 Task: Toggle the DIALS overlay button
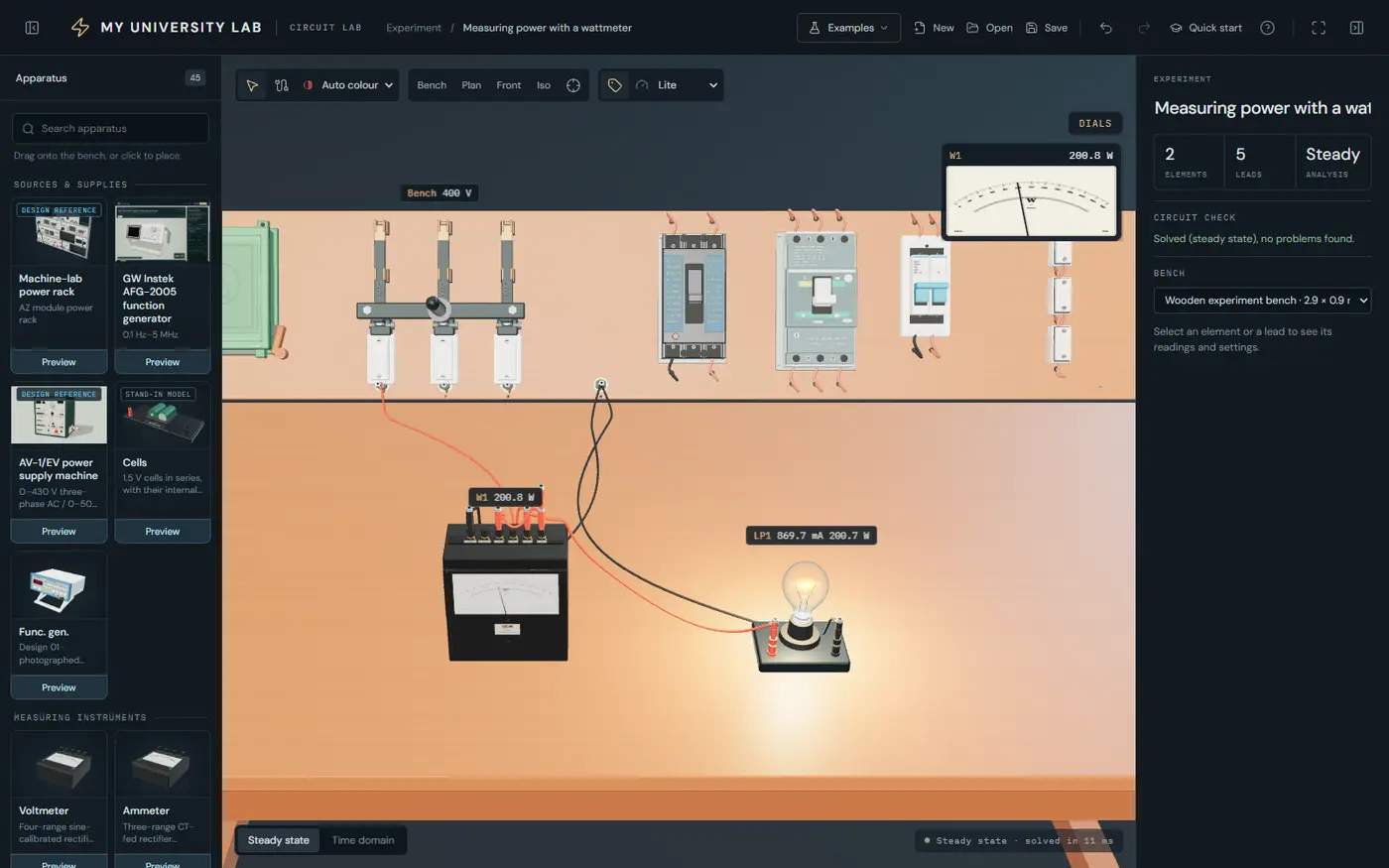(1095, 123)
